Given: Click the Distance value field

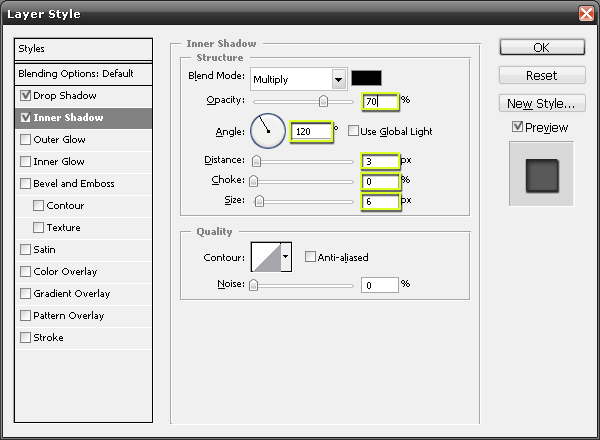Looking at the screenshot, I should click(380, 161).
